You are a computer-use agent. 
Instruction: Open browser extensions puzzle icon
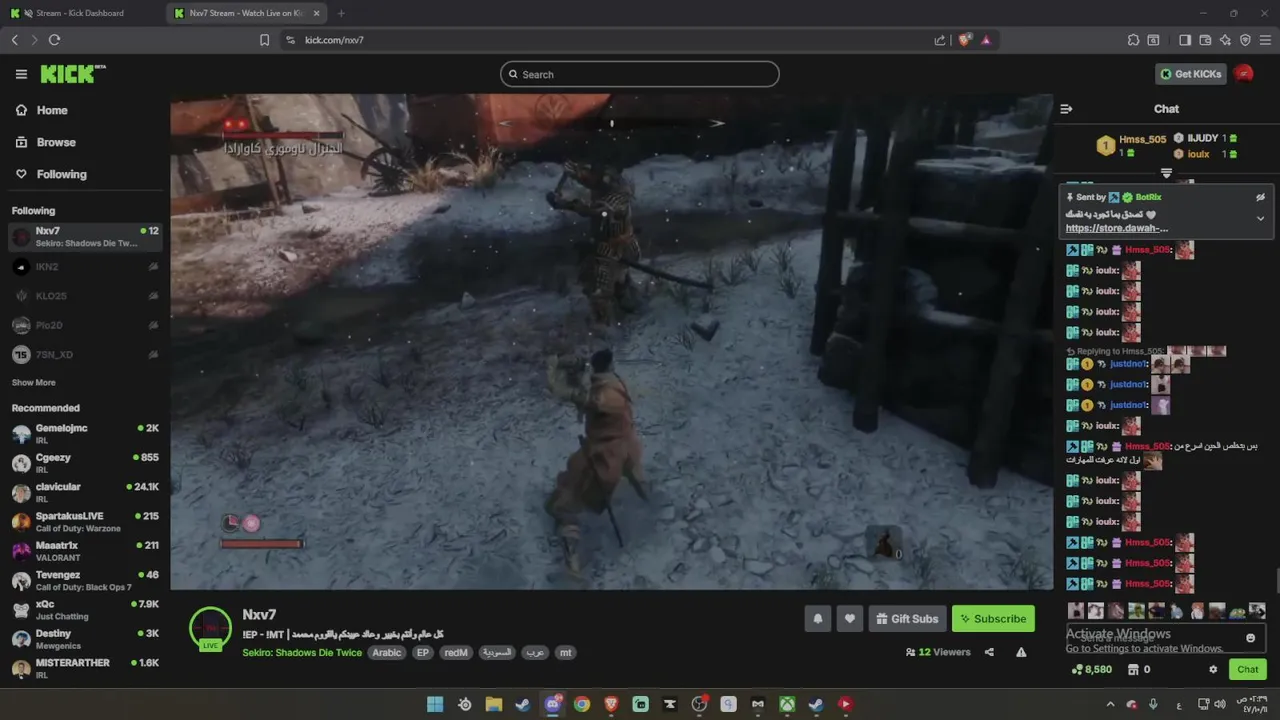(x=1133, y=40)
